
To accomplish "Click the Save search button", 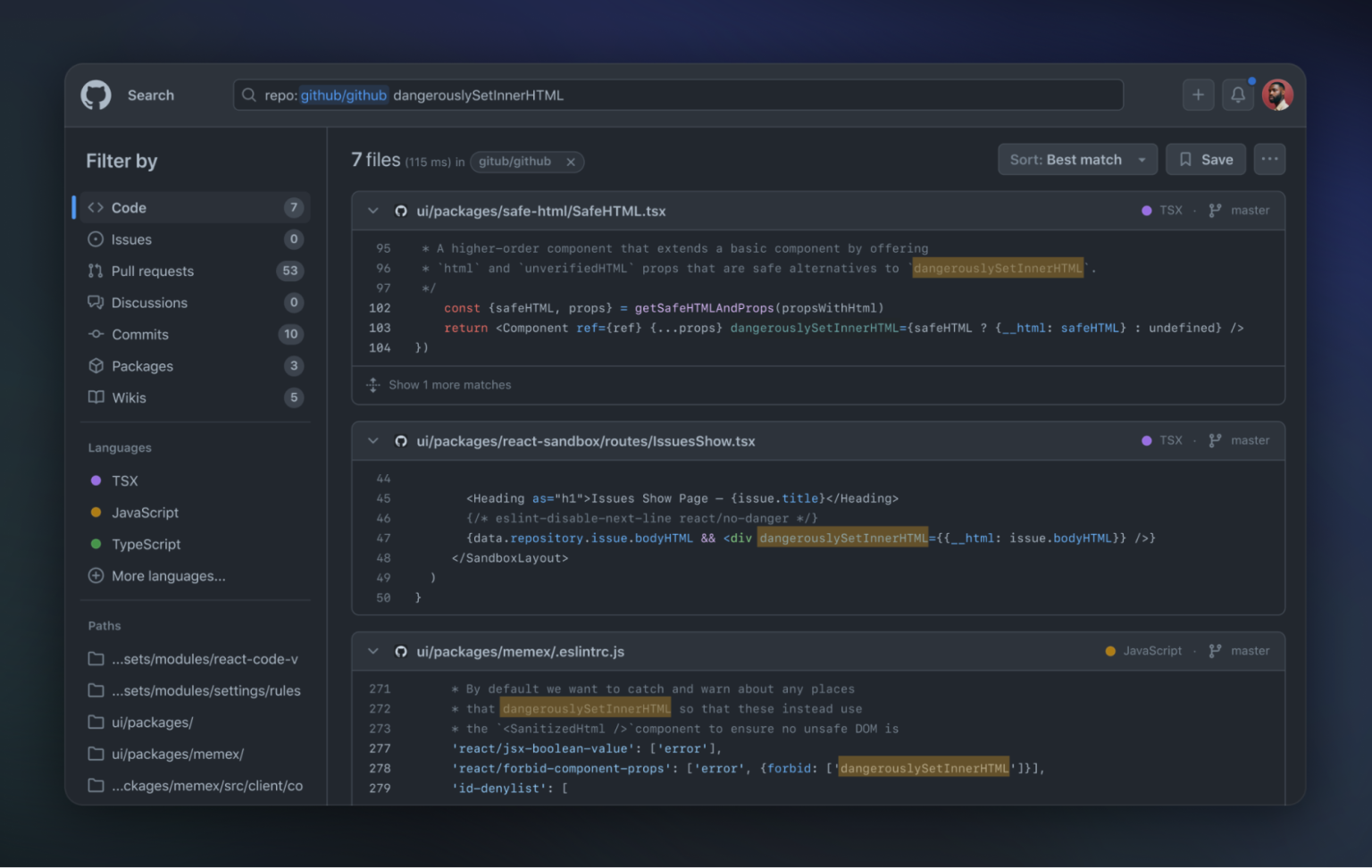I will [1205, 159].
